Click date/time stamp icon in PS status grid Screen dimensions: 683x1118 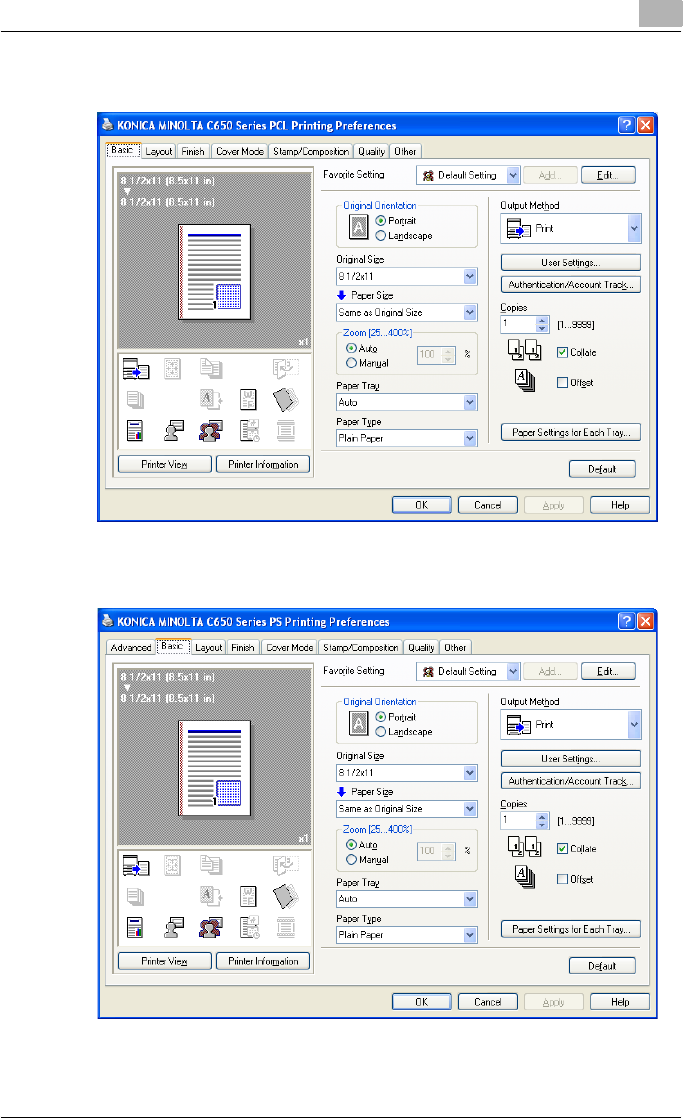click(x=249, y=927)
